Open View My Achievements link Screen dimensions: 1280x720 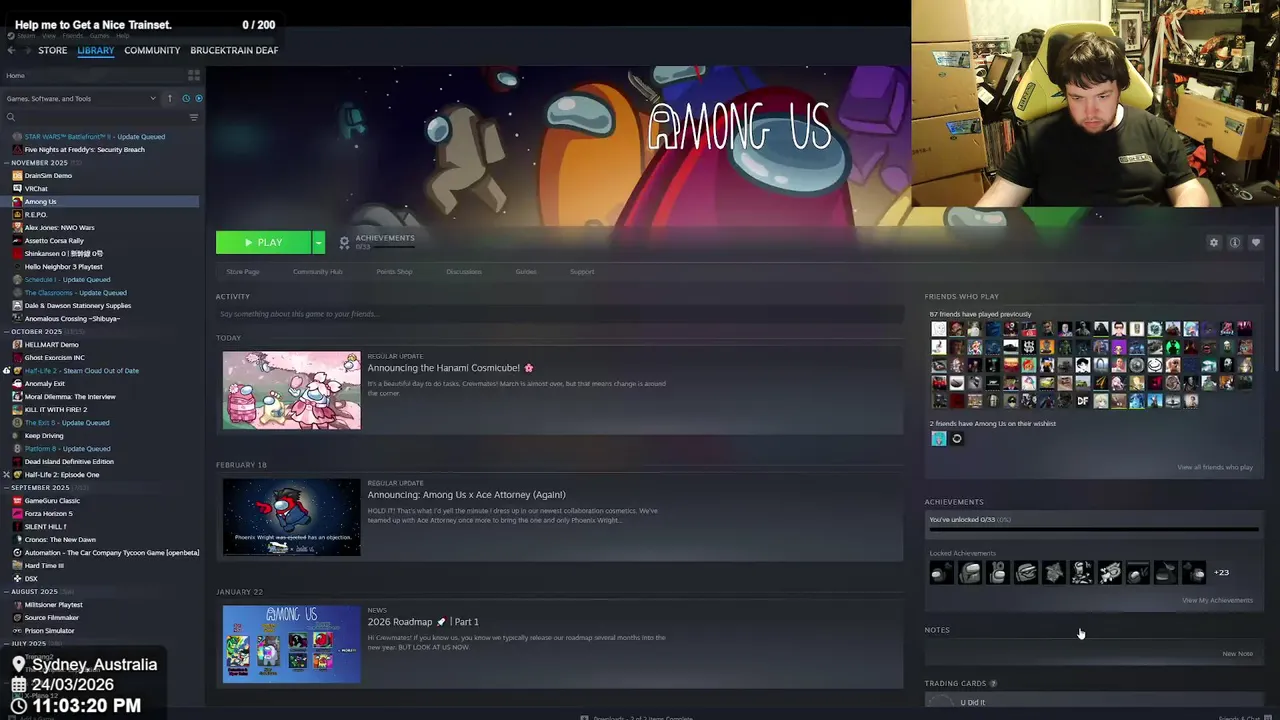tap(1217, 600)
